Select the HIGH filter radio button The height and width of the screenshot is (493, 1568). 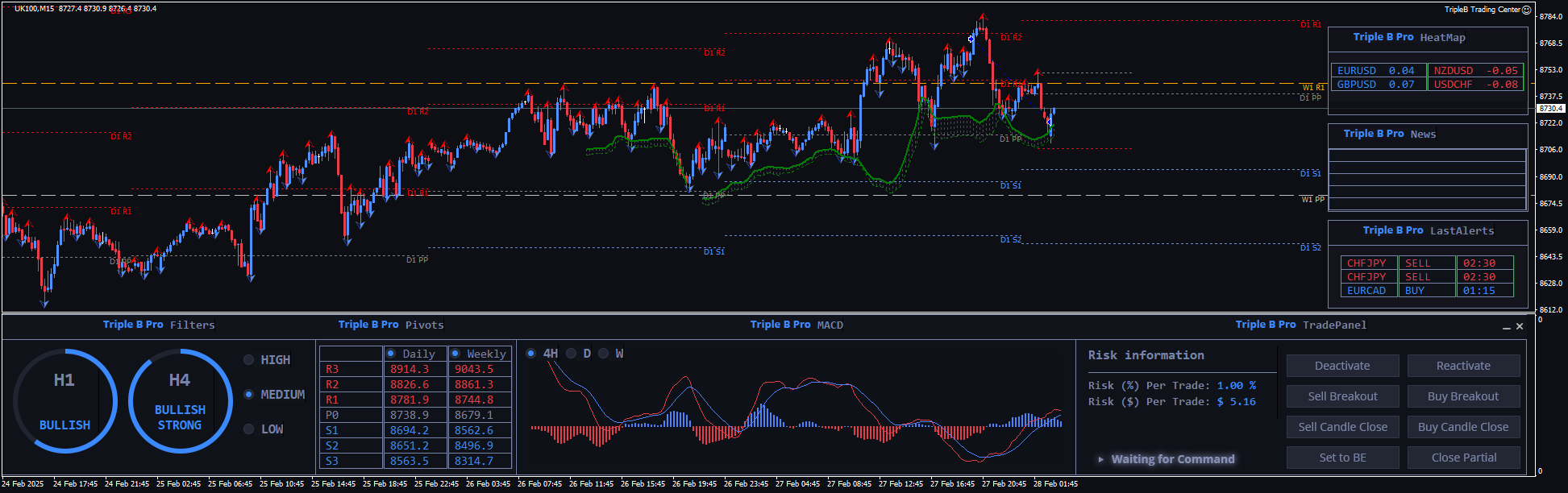[x=249, y=360]
